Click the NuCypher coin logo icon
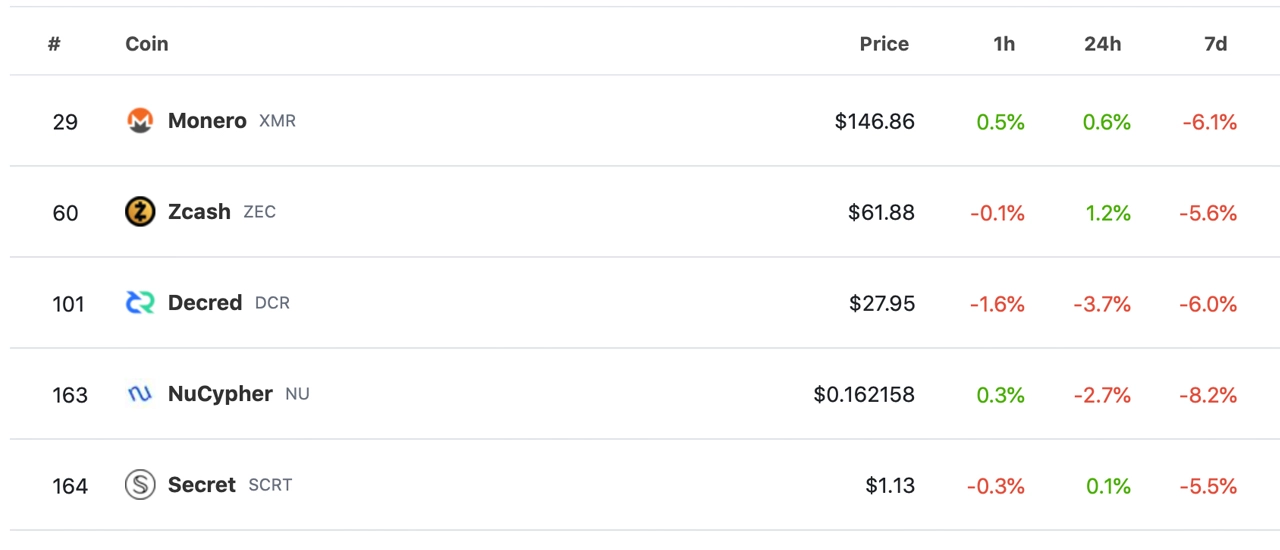1280x550 pixels. coord(140,394)
